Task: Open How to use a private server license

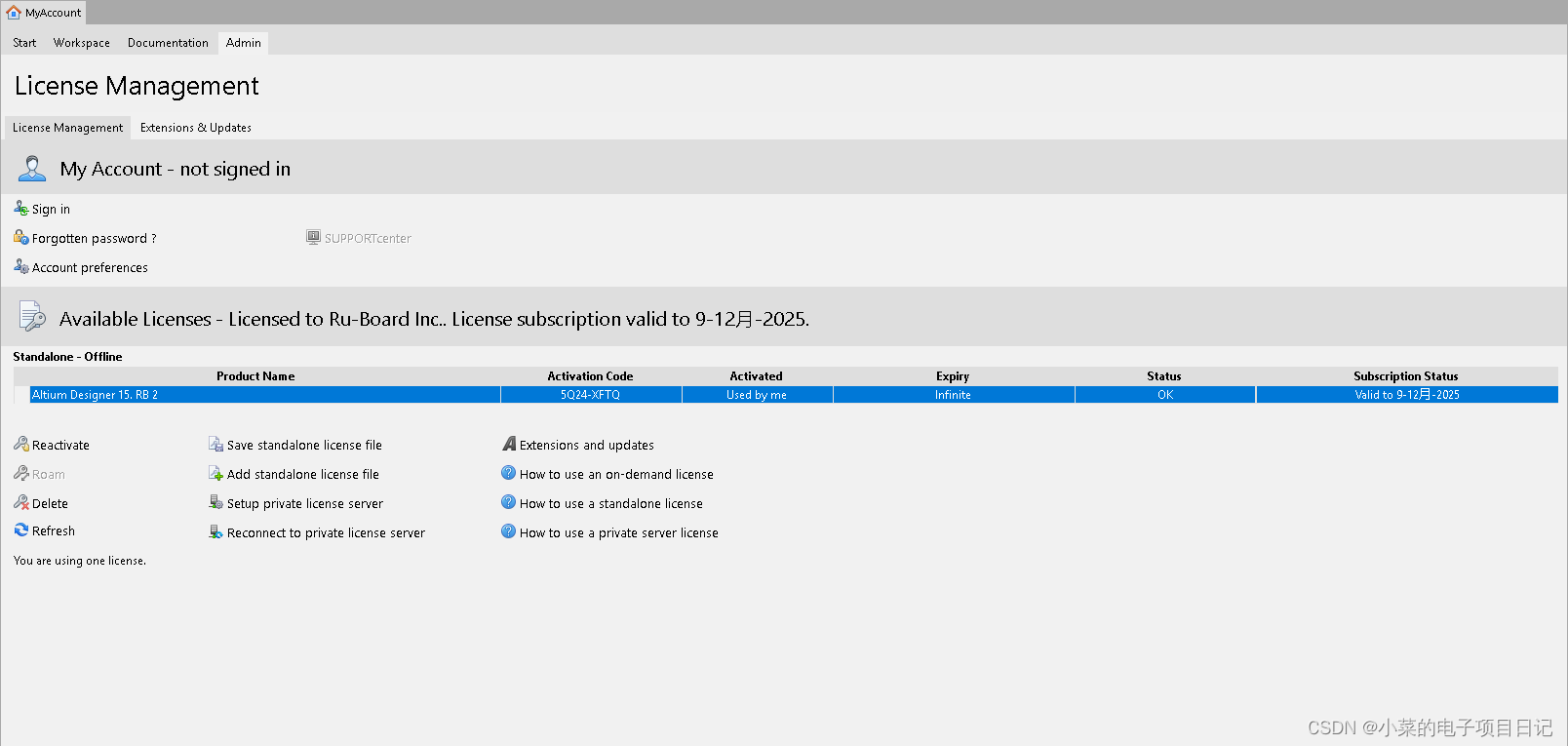Action: (x=618, y=533)
